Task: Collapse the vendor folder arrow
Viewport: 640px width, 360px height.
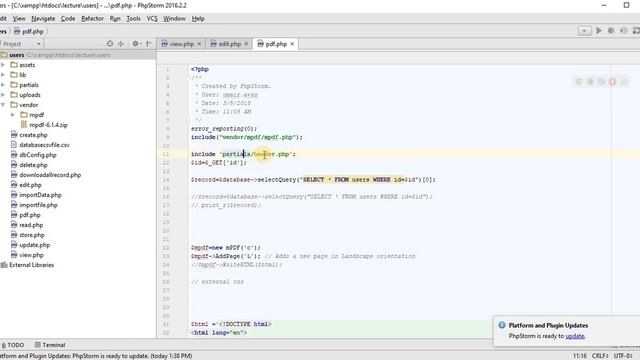Action: 3,105
